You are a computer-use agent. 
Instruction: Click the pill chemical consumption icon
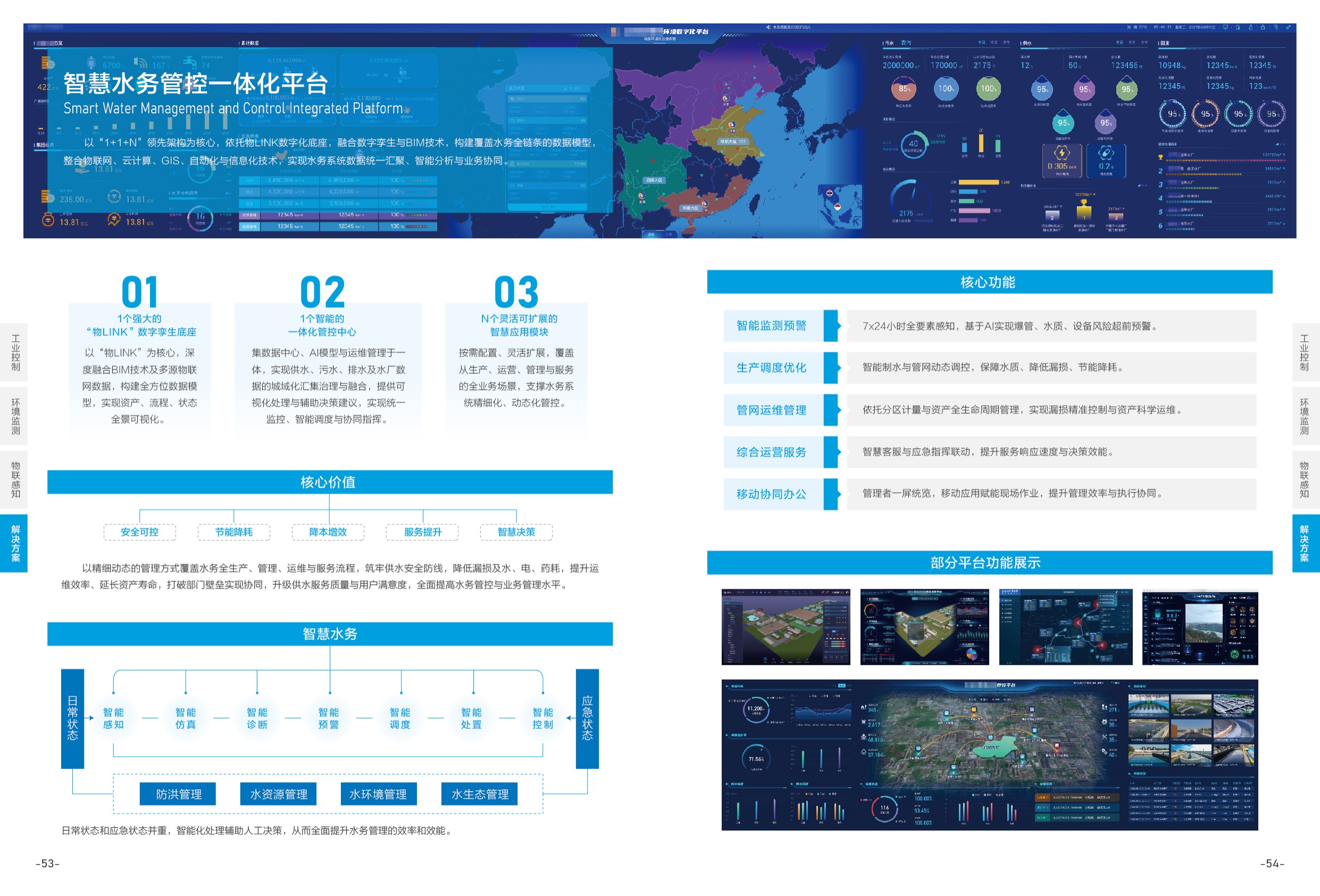click(x=1105, y=153)
